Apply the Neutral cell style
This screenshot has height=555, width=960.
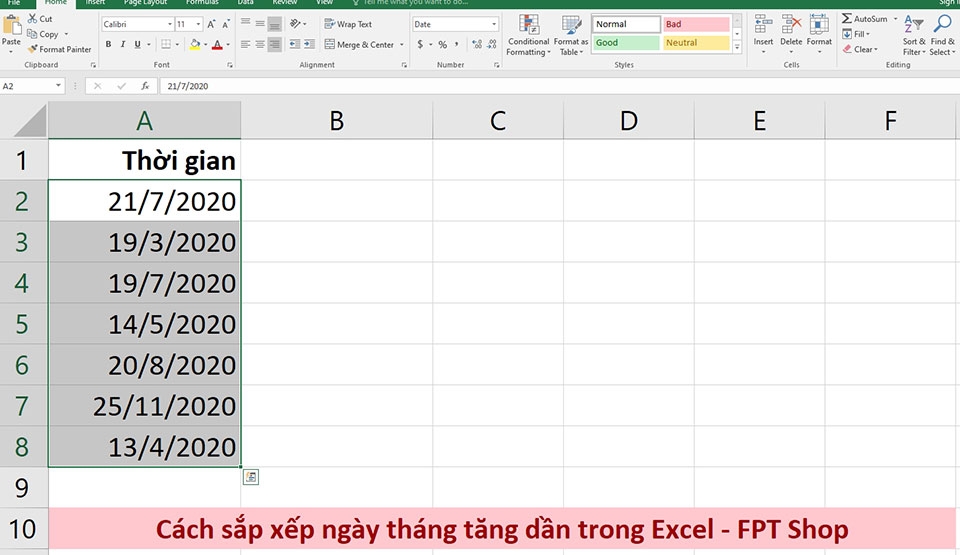(x=697, y=43)
